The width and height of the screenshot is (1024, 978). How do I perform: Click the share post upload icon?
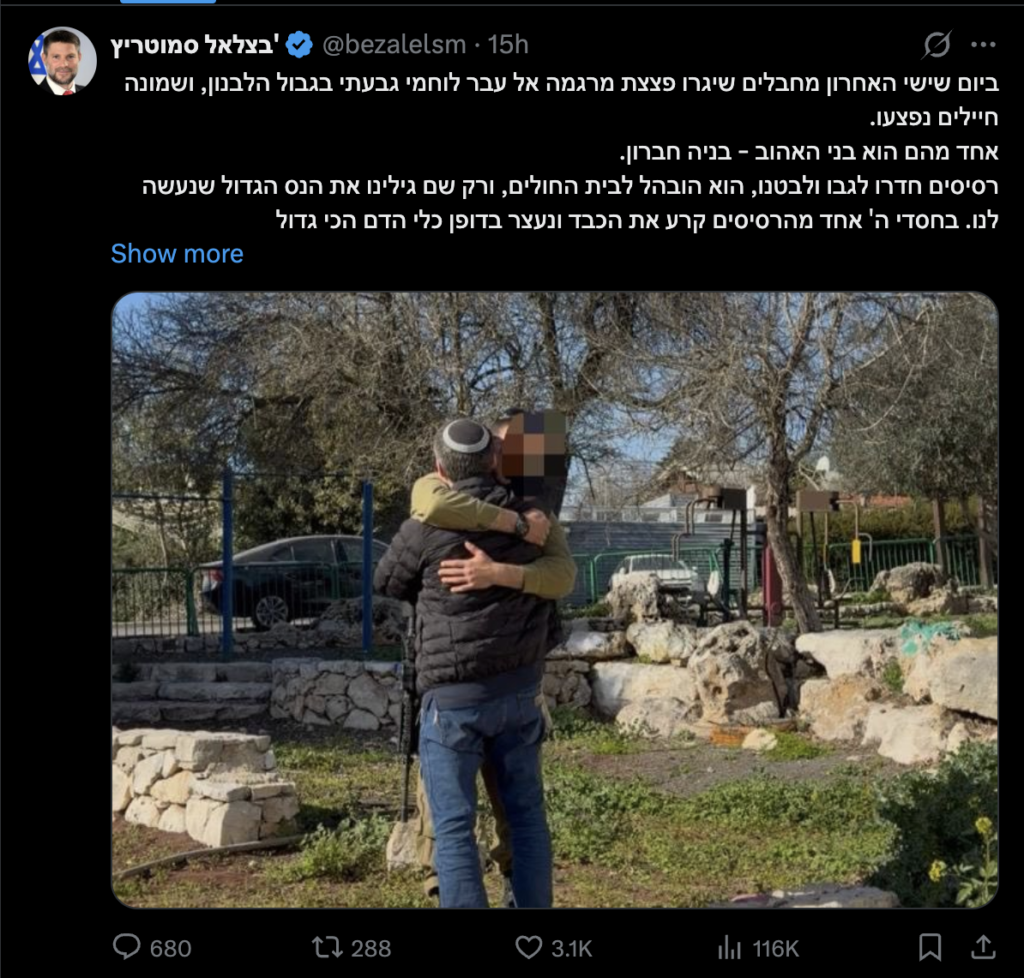(x=983, y=947)
